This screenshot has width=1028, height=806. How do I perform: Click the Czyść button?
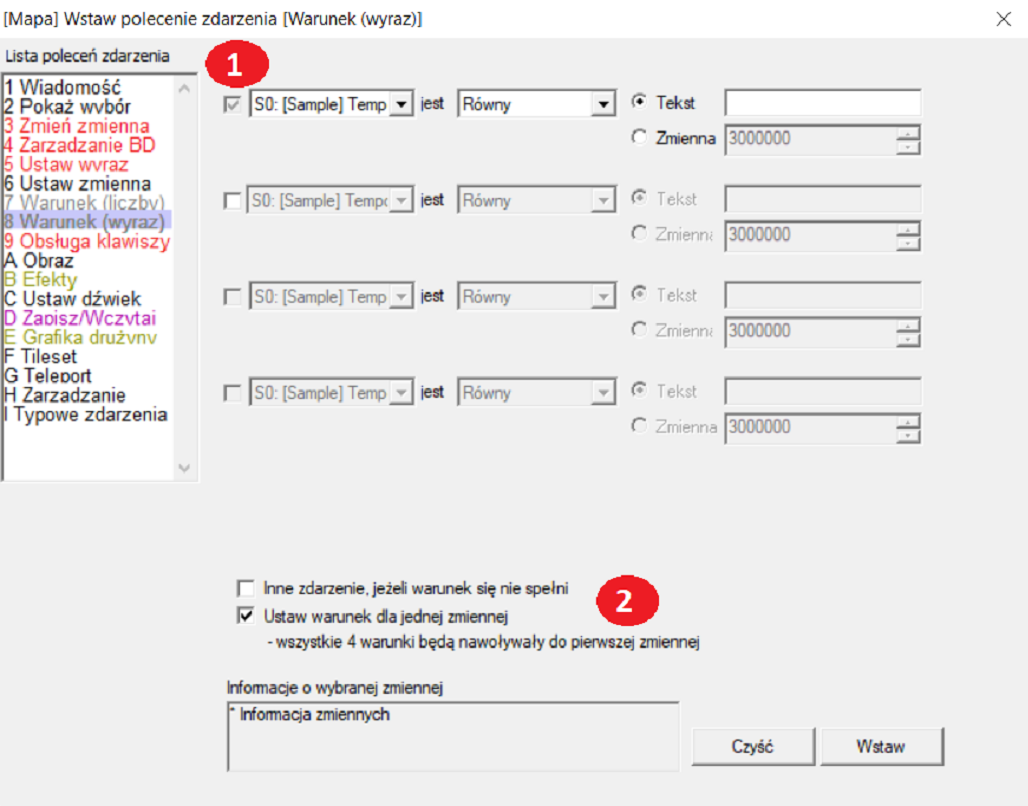point(752,746)
